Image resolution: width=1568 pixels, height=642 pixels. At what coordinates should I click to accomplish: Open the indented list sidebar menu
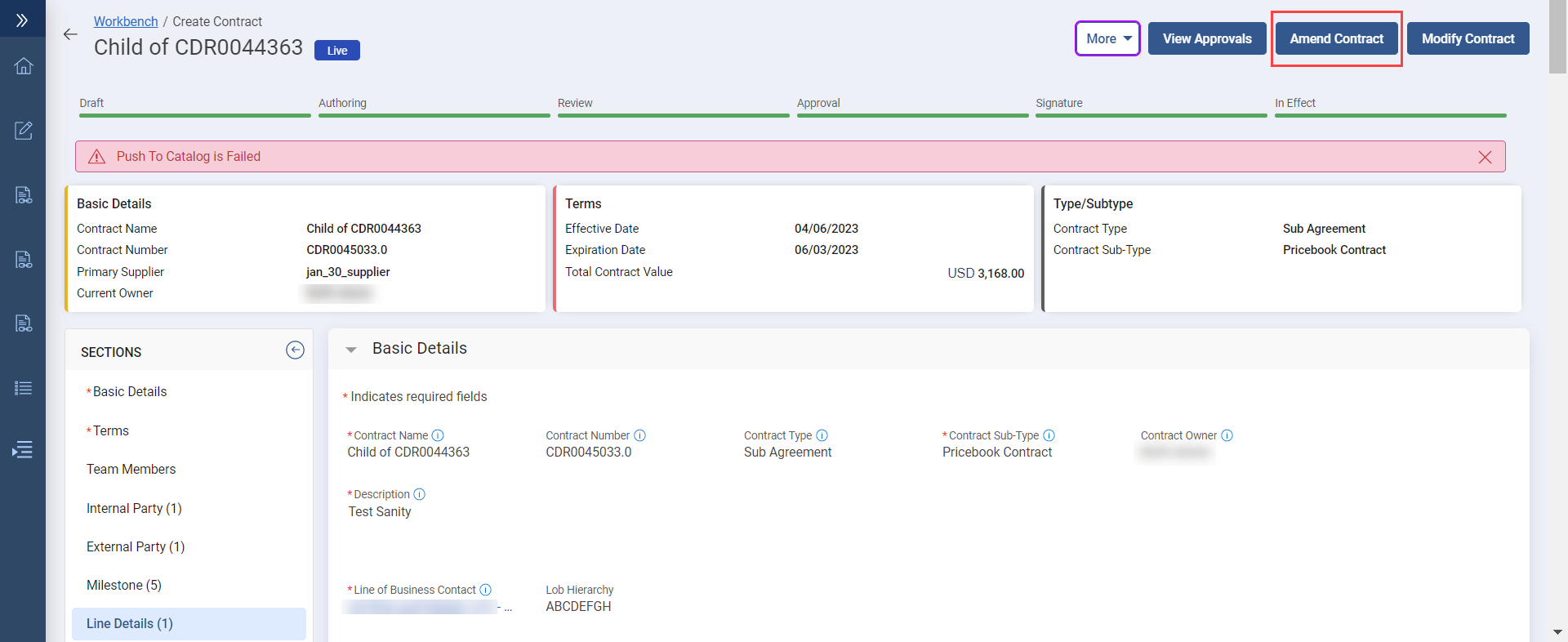[24, 449]
